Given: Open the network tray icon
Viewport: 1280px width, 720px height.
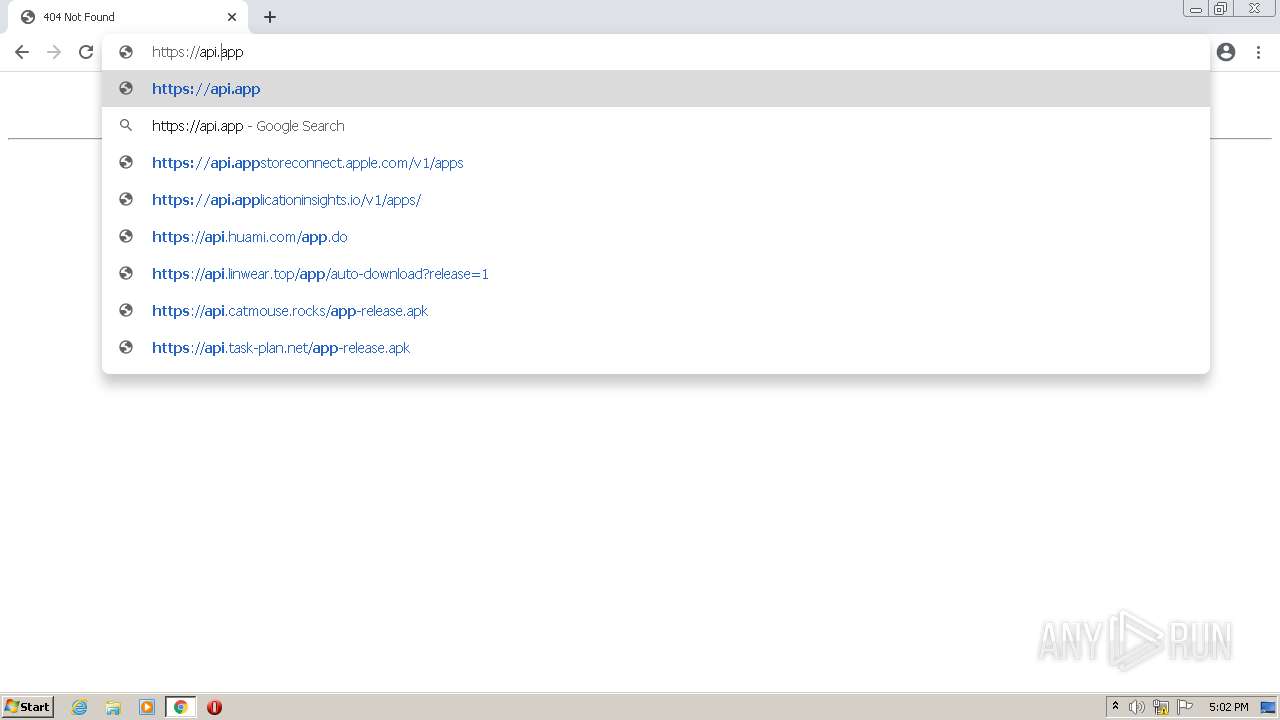Looking at the screenshot, I should point(1161,707).
